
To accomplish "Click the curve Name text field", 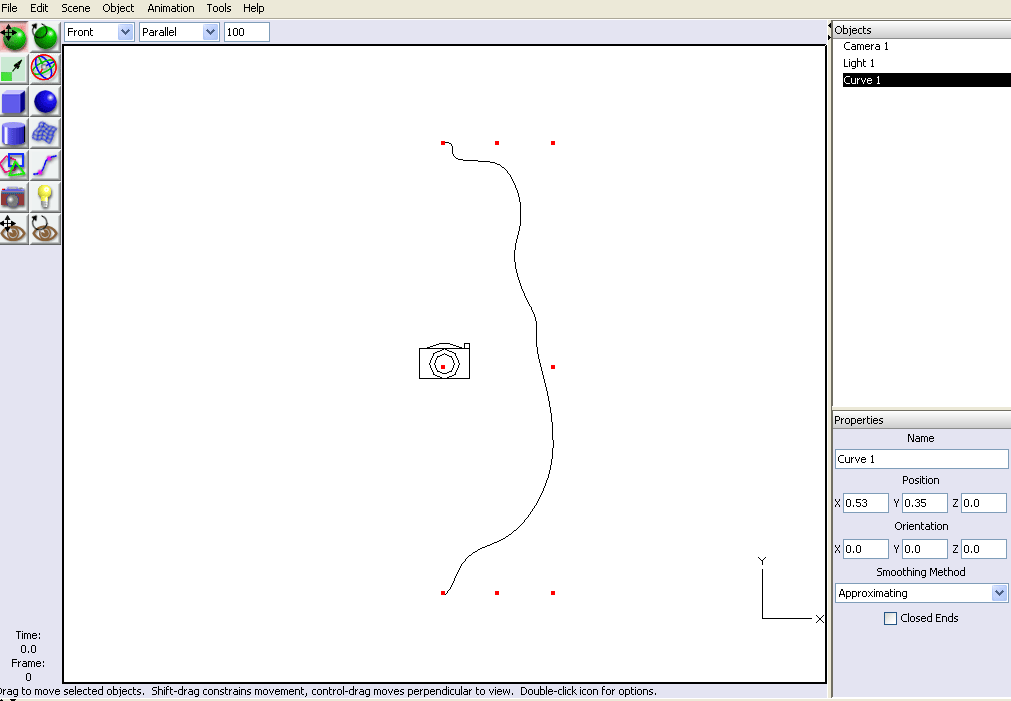I will coord(921,459).
